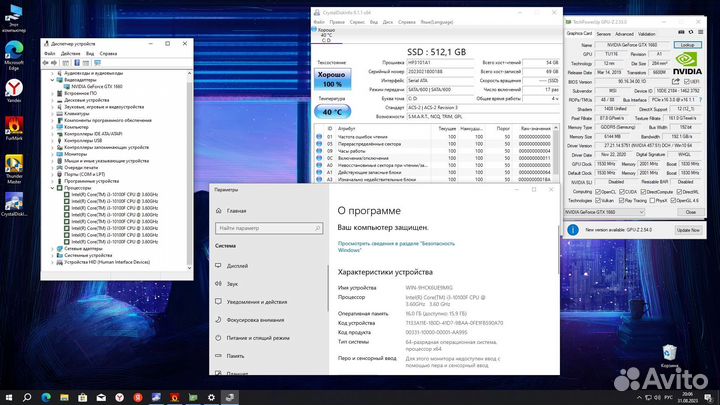Open the notification center icon in system tray
The image size is (720, 405).
[709, 398]
